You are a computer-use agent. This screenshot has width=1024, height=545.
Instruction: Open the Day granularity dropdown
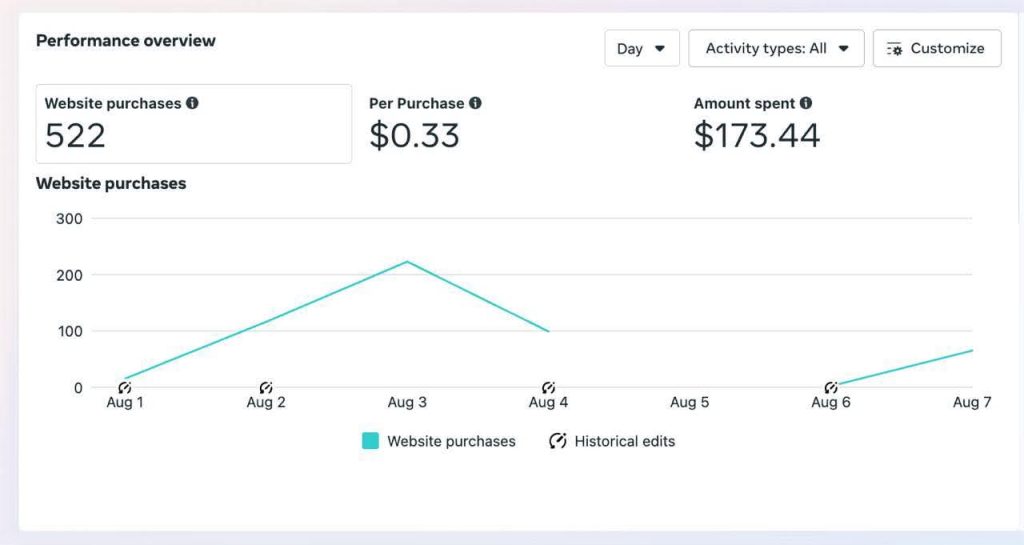pyautogui.click(x=641, y=48)
